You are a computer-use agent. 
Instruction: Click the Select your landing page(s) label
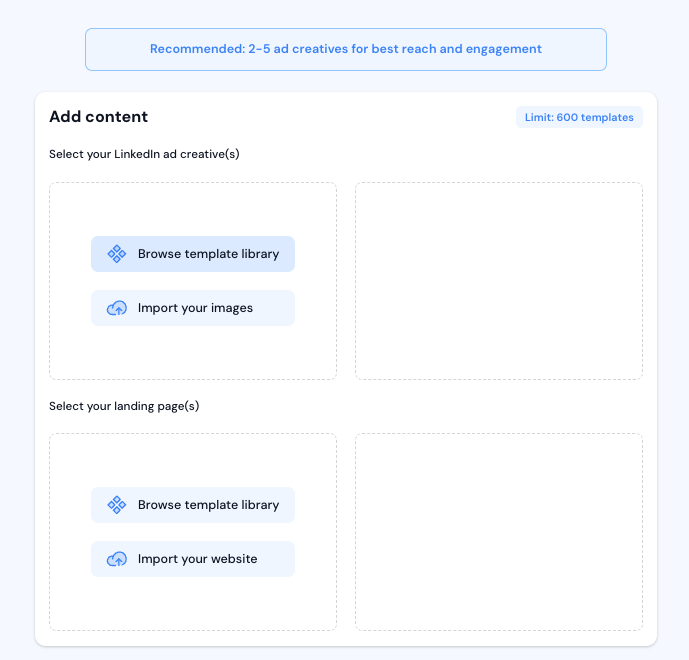tap(124, 406)
